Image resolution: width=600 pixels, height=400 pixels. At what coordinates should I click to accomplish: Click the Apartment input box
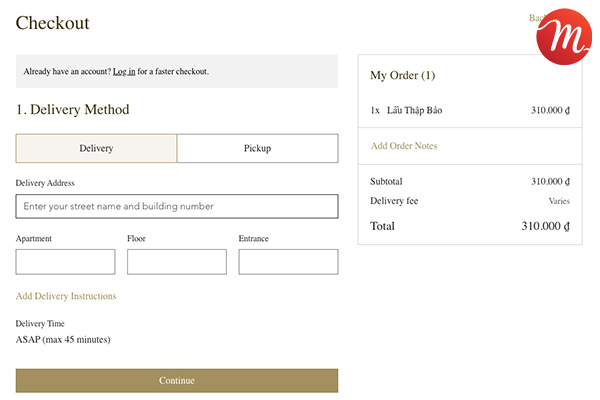click(65, 262)
